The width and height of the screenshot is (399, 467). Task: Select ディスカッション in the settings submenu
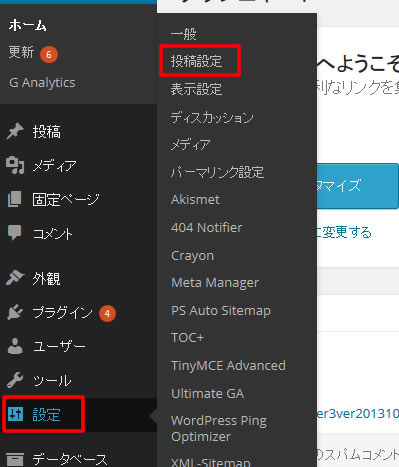click(x=212, y=117)
